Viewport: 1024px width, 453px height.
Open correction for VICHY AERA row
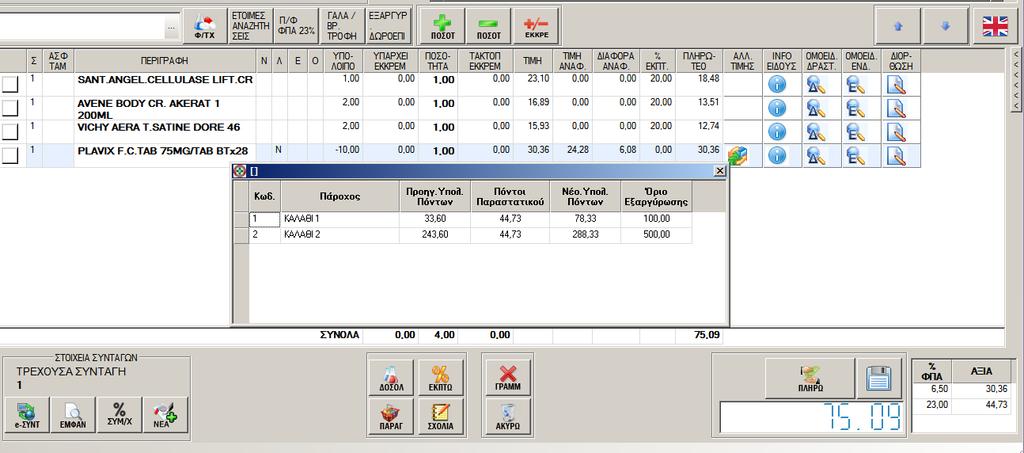click(x=896, y=132)
